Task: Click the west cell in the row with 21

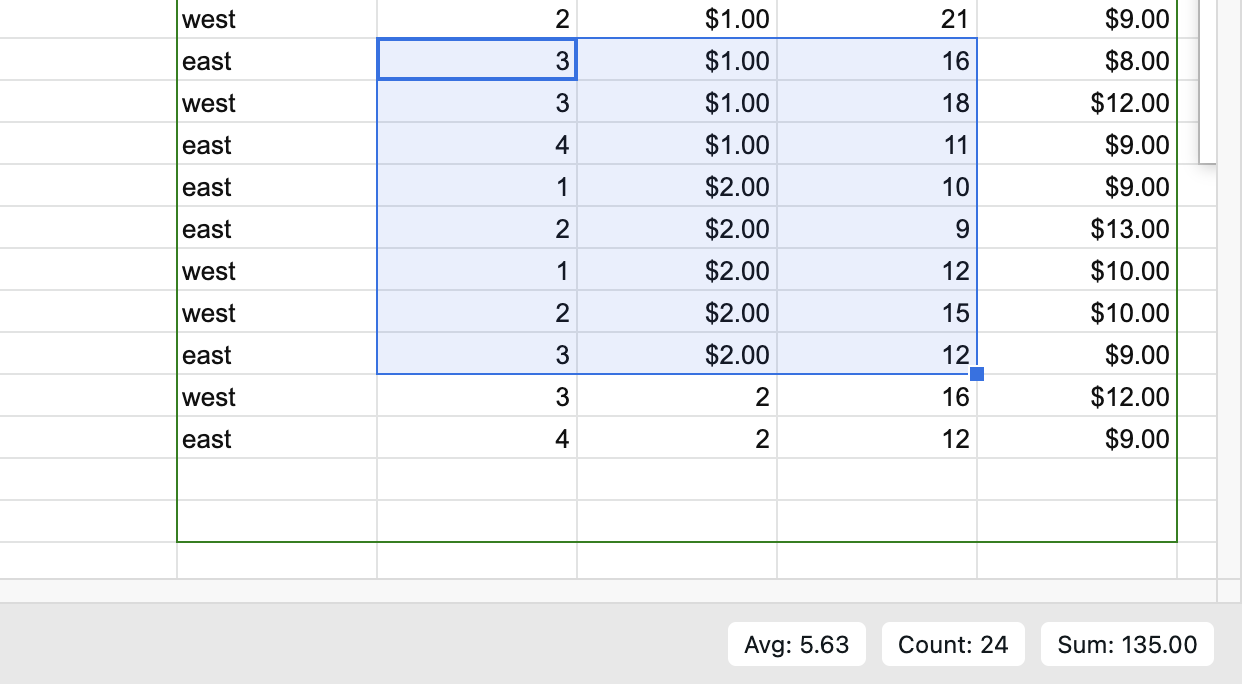Action: 277,19
